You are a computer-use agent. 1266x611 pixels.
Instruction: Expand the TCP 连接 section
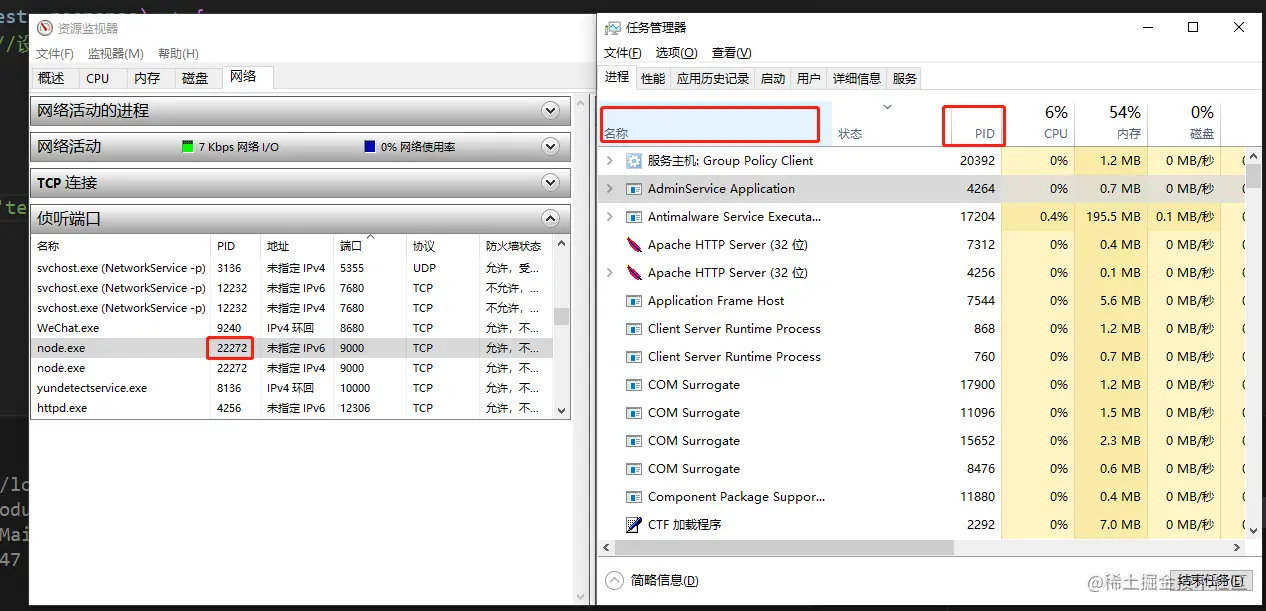[550, 183]
